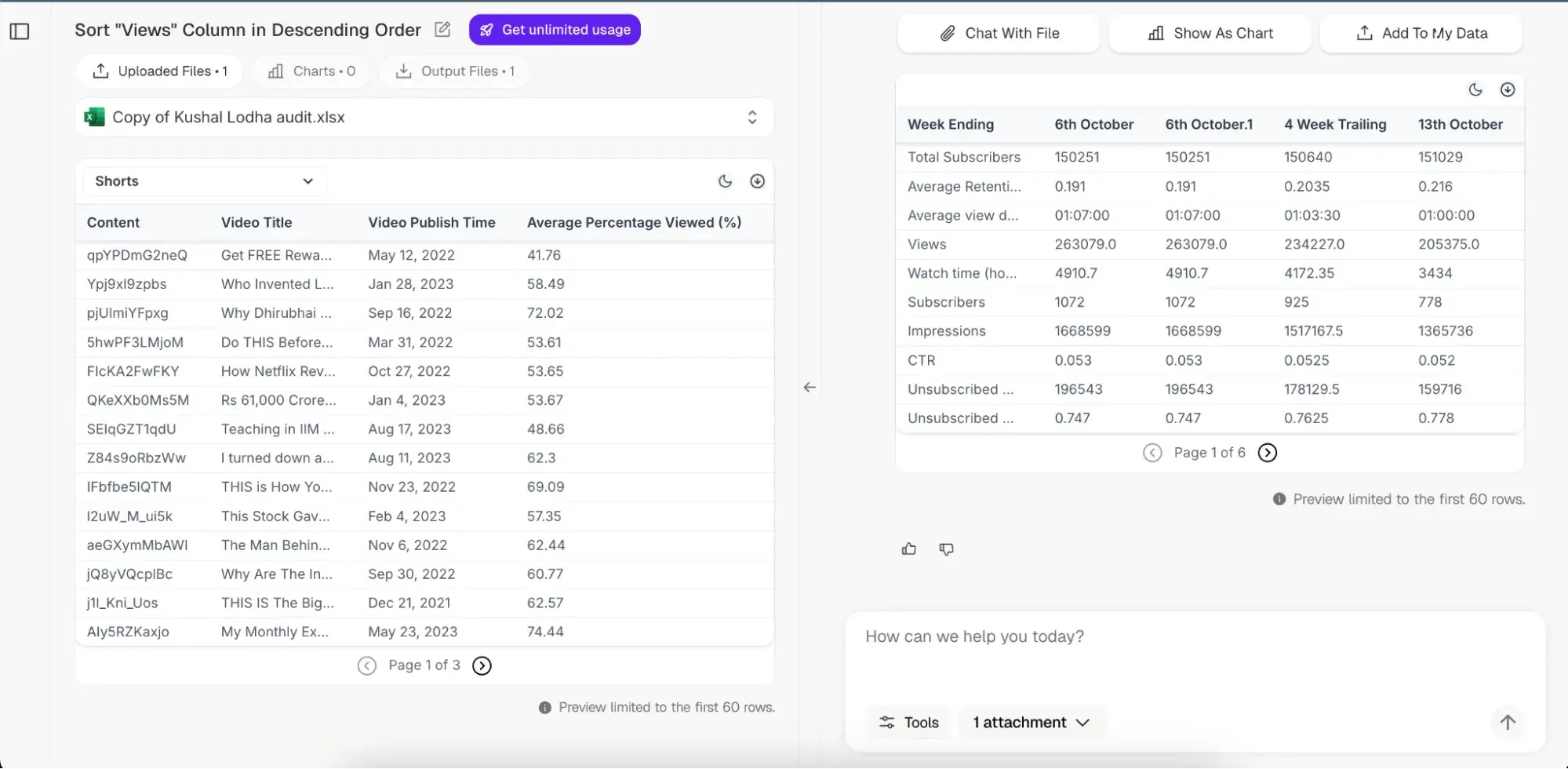Collapse the results panel with the arrow
The height and width of the screenshot is (769, 1568).
[809, 387]
